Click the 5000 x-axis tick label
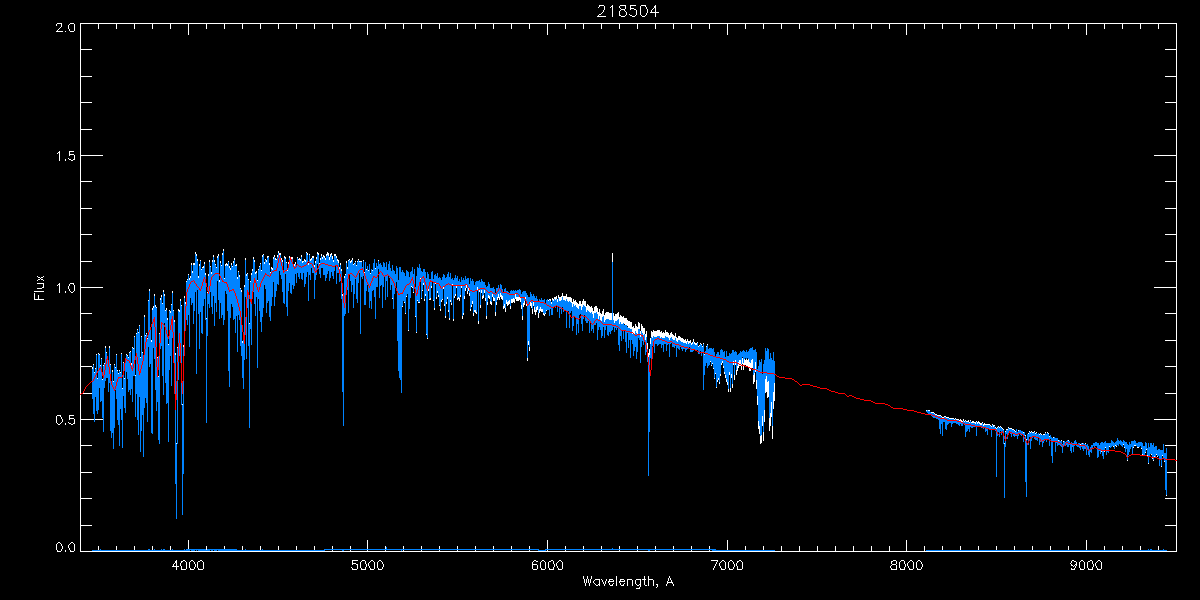The height and width of the screenshot is (600, 1200). tap(367, 564)
